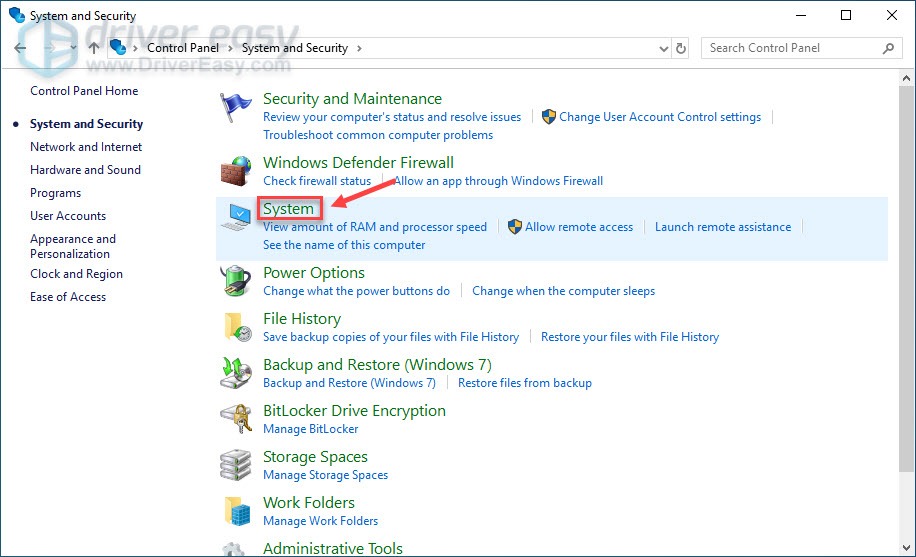This screenshot has width=916, height=557.
Task: Open the recent locations dropdown arrow
Action: coord(73,48)
